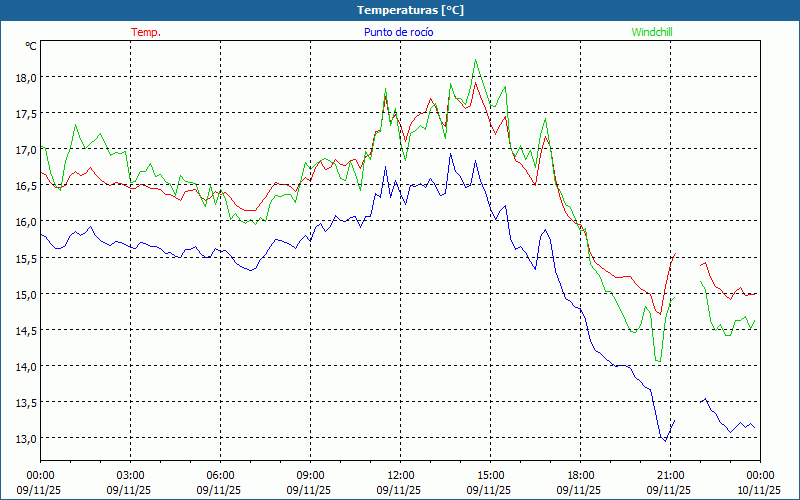The width and height of the screenshot is (800, 500).
Task: Select the 03:00 time axis label
Action: pyautogui.click(x=130, y=475)
